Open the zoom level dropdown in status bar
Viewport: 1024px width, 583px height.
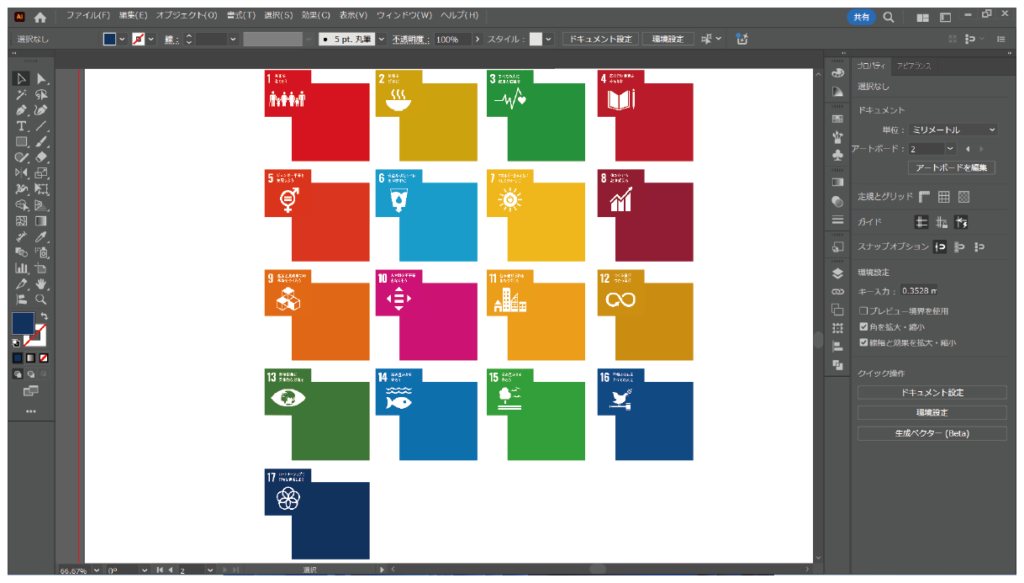pyautogui.click(x=97, y=570)
